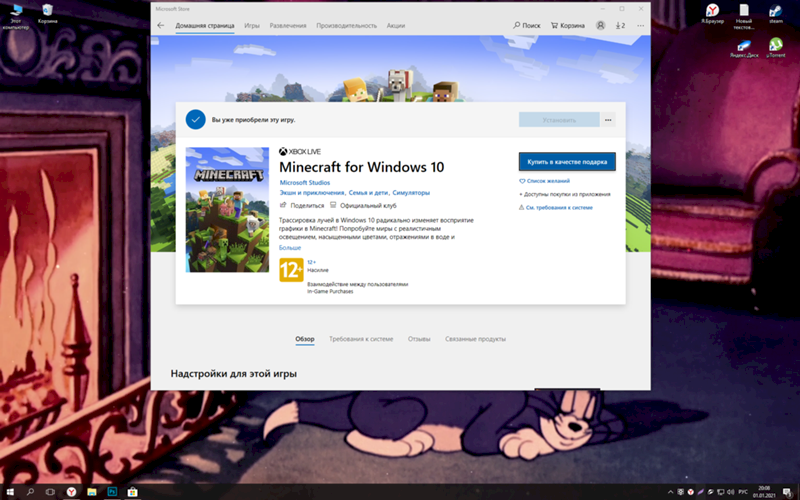This screenshot has height=500, width=800.
Task: Click the Minecraft for Windows 10 title
Action: 362,167
